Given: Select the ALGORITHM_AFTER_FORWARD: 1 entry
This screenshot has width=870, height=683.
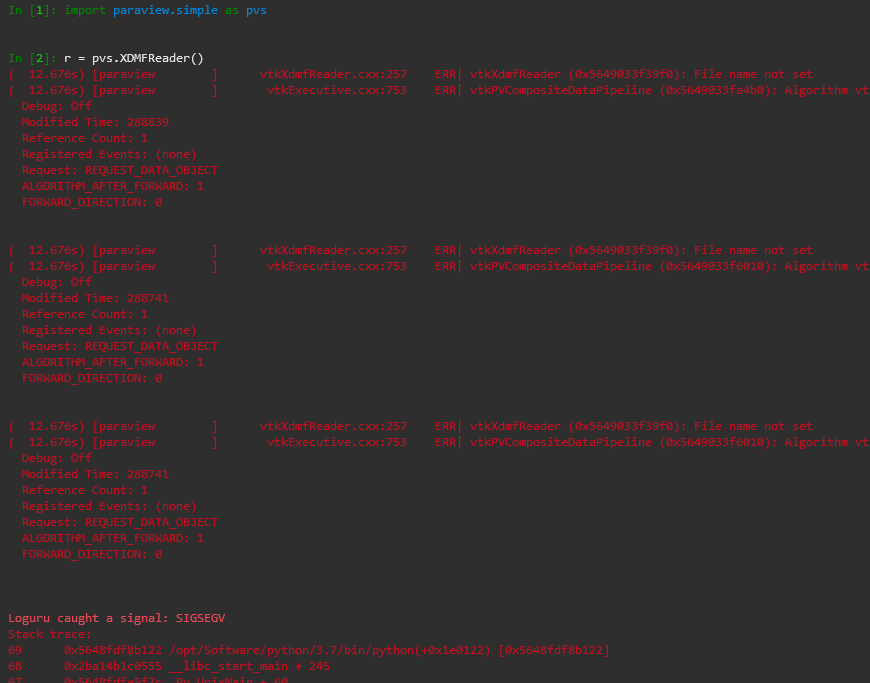Looking at the screenshot, I should (x=113, y=185).
